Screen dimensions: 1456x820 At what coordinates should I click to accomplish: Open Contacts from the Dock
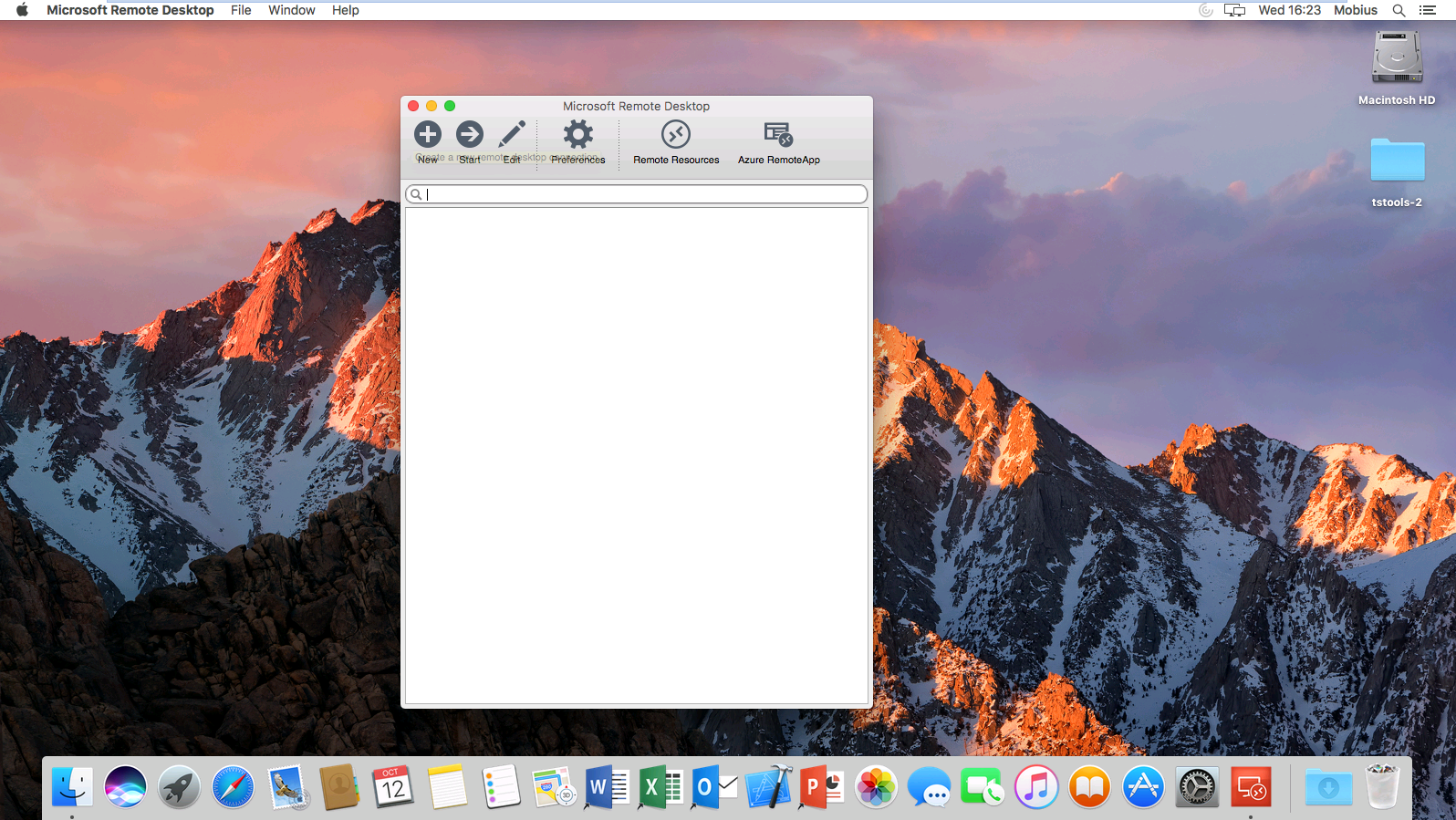tap(339, 786)
